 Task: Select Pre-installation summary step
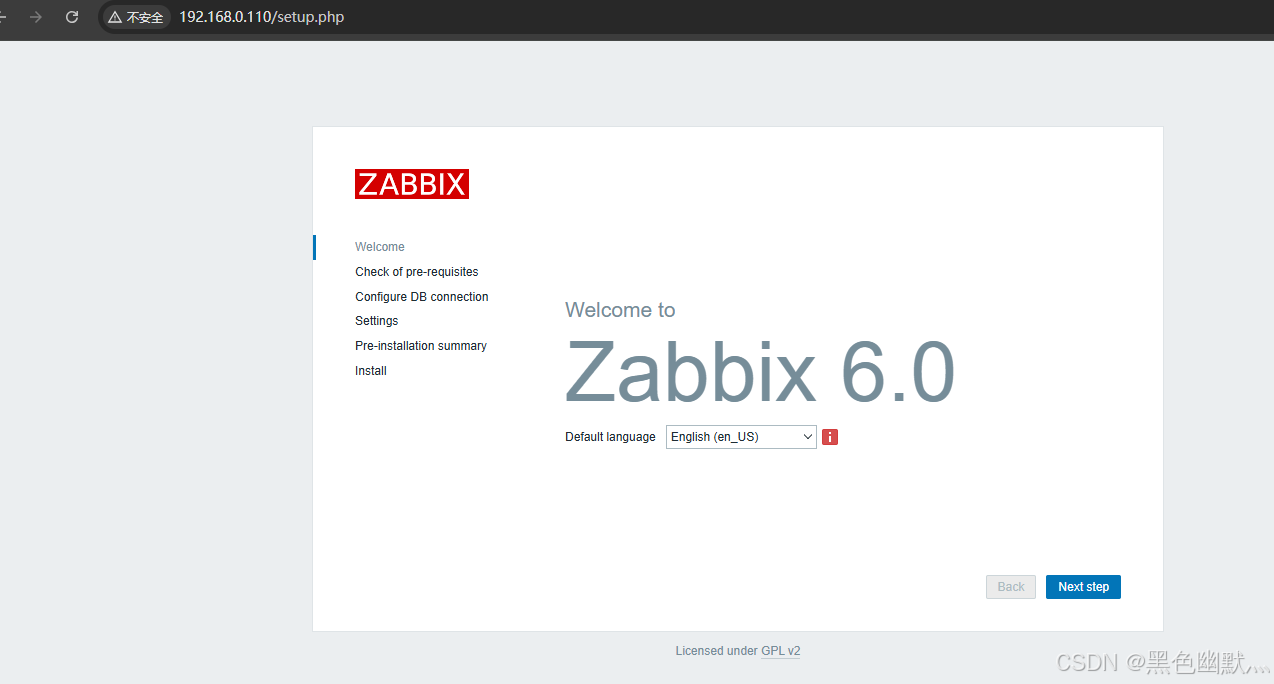(421, 346)
